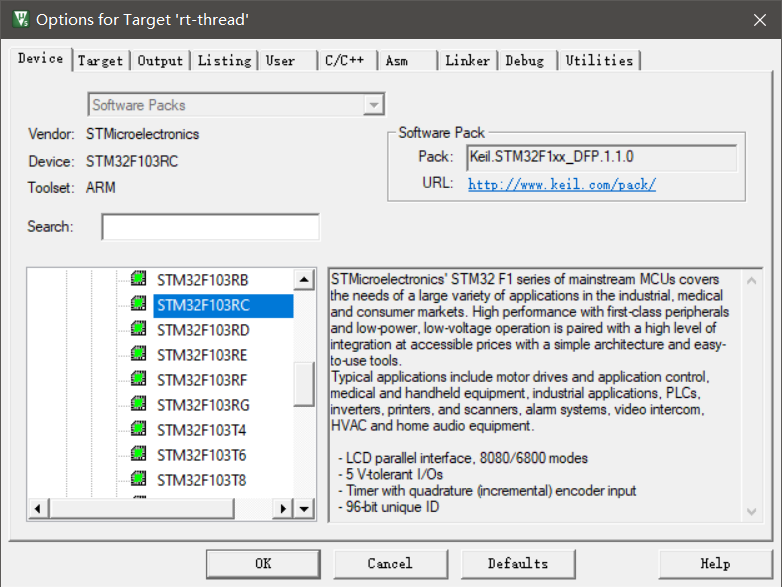Viewport: 782px width, 587px height.
Task: Click the Pack name field
Action: point(601,158)
